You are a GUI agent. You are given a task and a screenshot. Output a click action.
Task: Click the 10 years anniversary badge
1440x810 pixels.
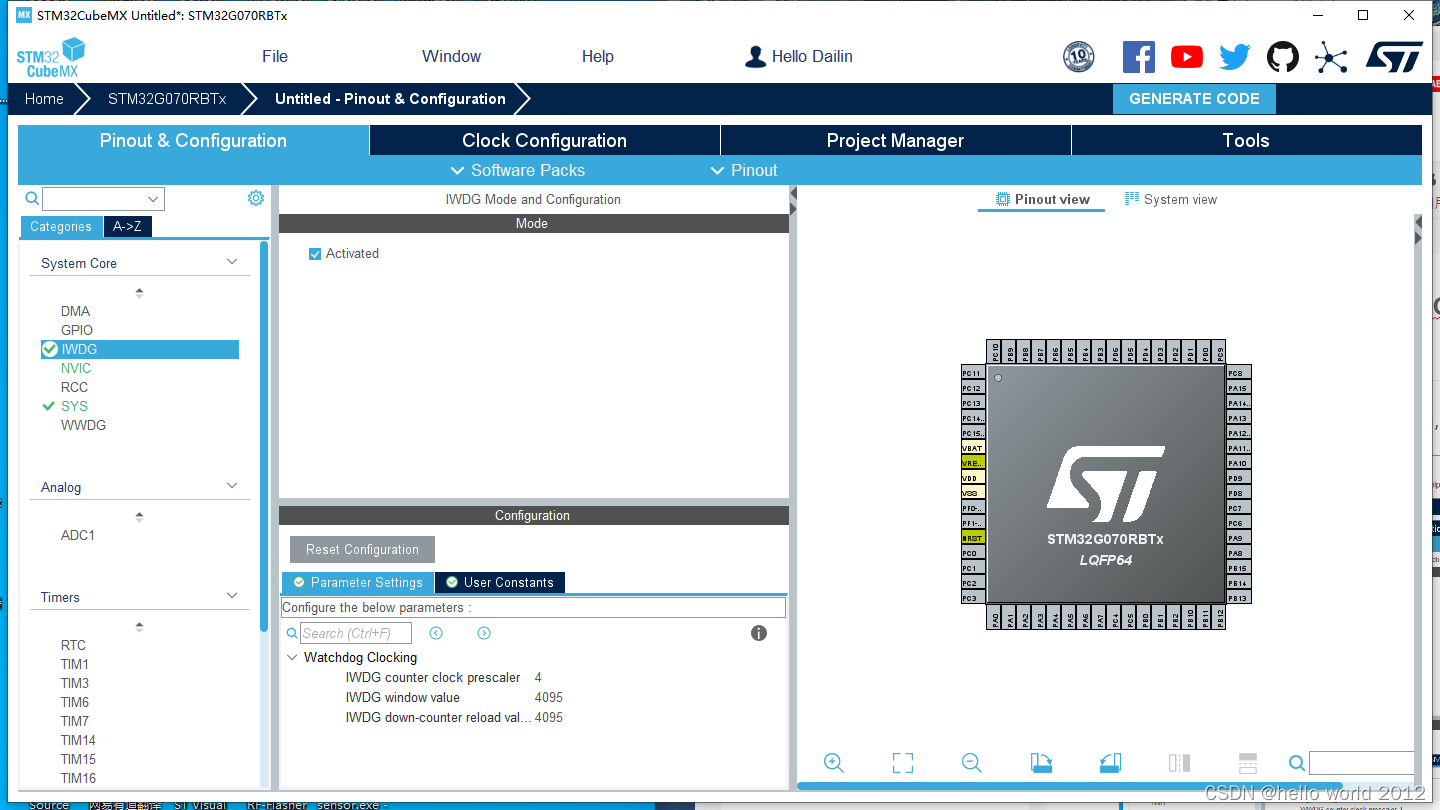pyautogui.click(x=1079, y=57)
